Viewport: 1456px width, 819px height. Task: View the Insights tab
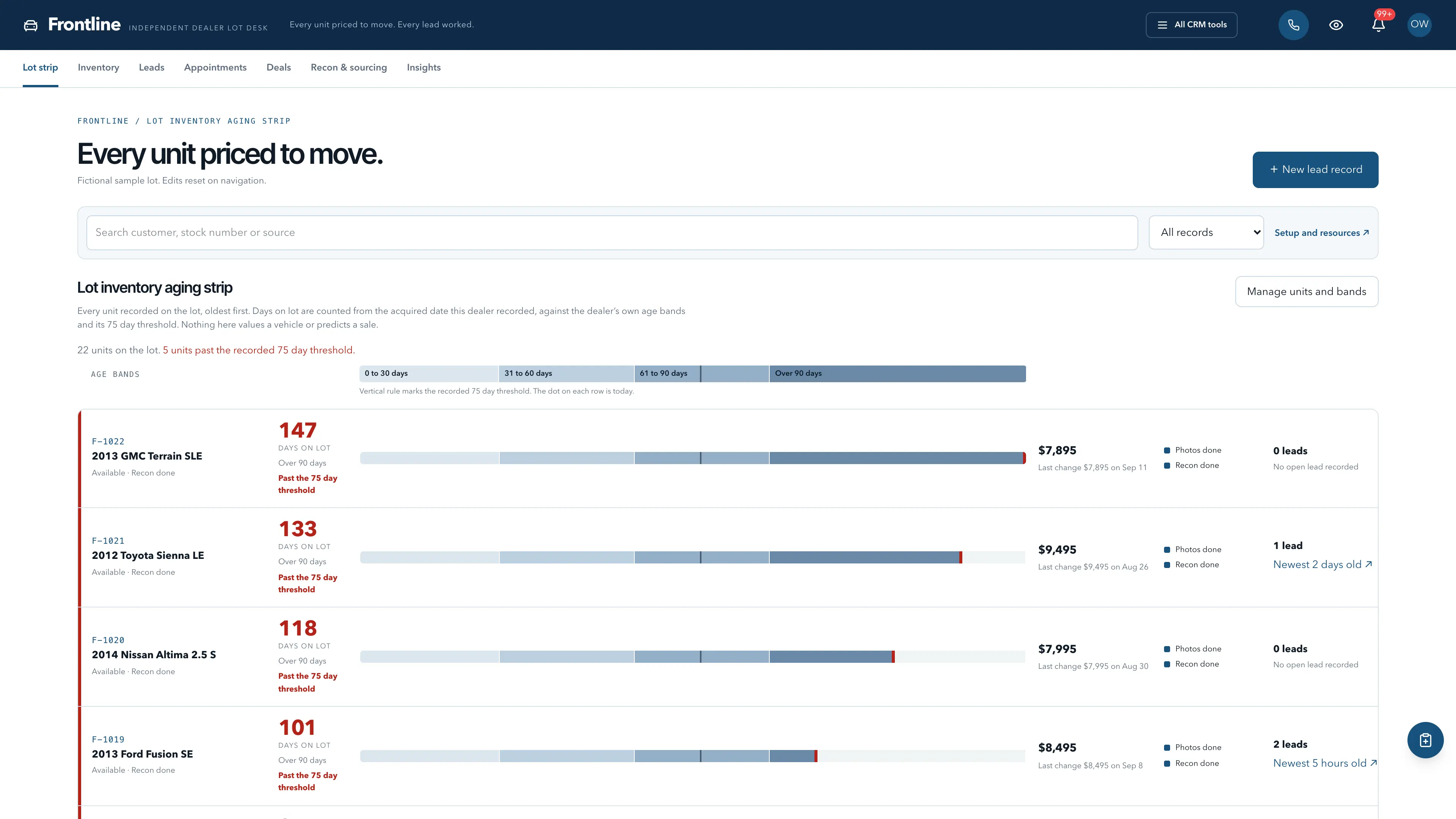[424, 68]
